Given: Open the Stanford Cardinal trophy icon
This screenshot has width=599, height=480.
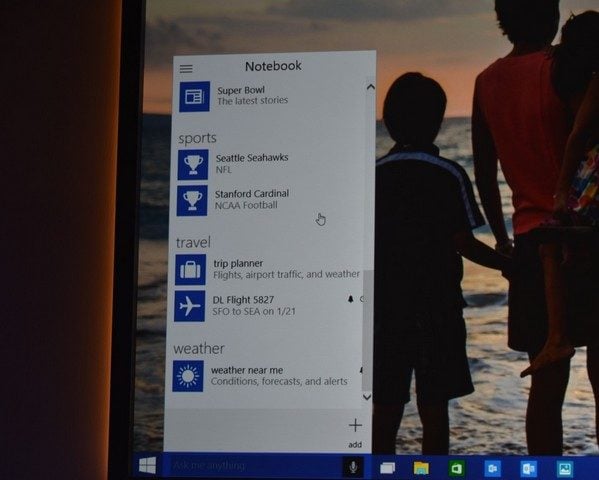Looking at the screenshot, I should click(192, 201).
